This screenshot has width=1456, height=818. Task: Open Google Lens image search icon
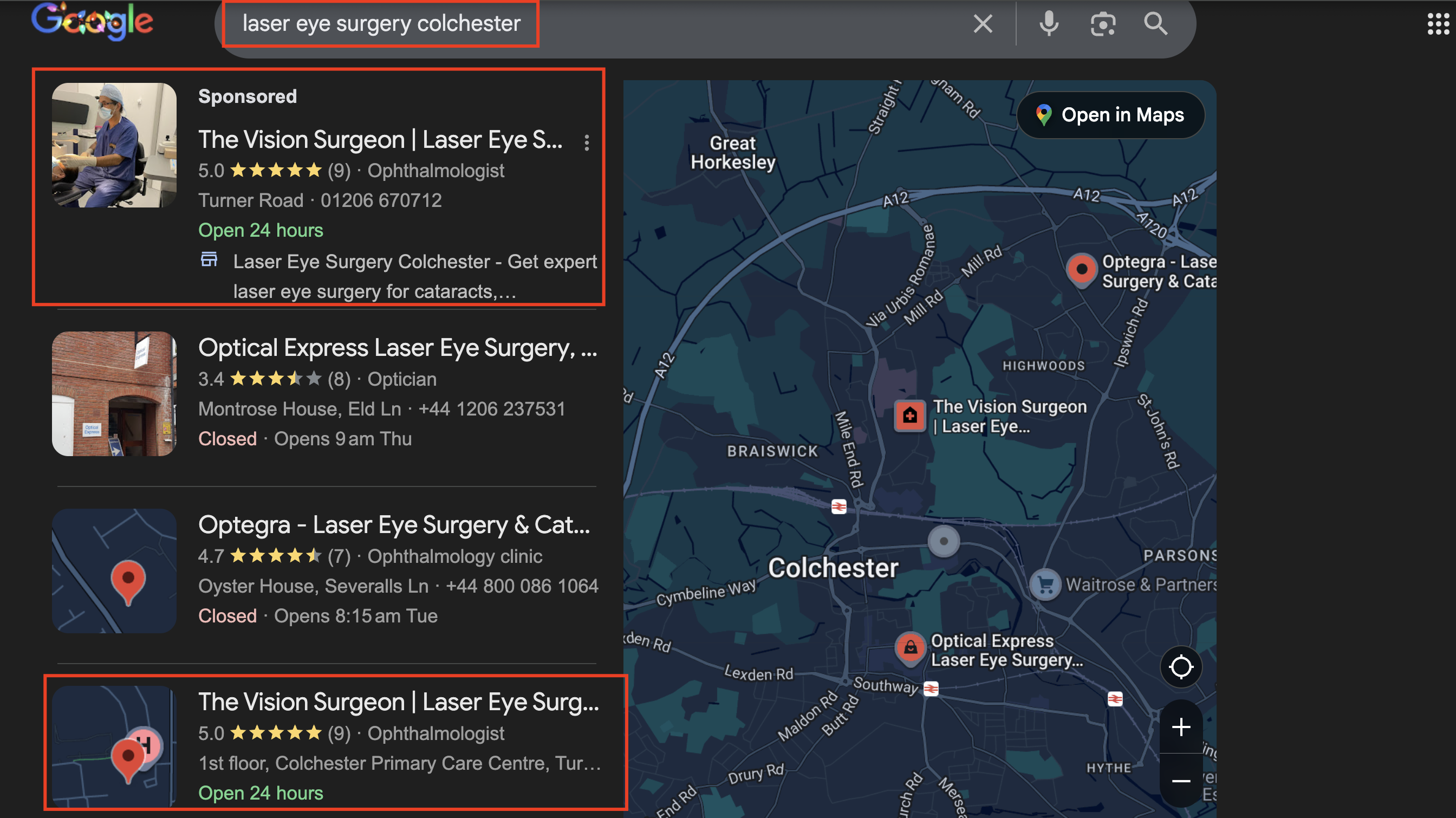click(1102, 24)
